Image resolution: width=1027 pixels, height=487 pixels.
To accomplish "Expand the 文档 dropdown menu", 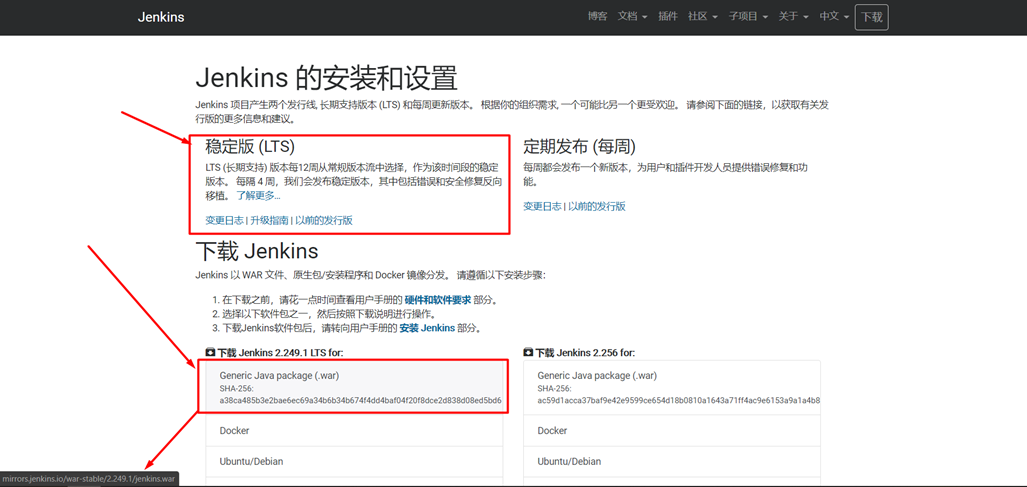I will [632, 16].
